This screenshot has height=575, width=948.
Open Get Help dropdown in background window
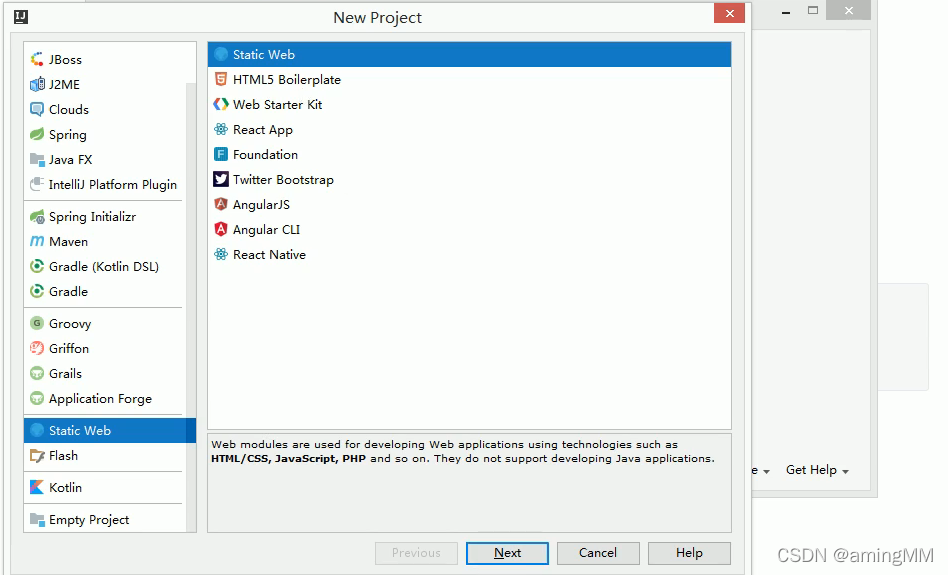pyautogui.click(x=817, y=470)
